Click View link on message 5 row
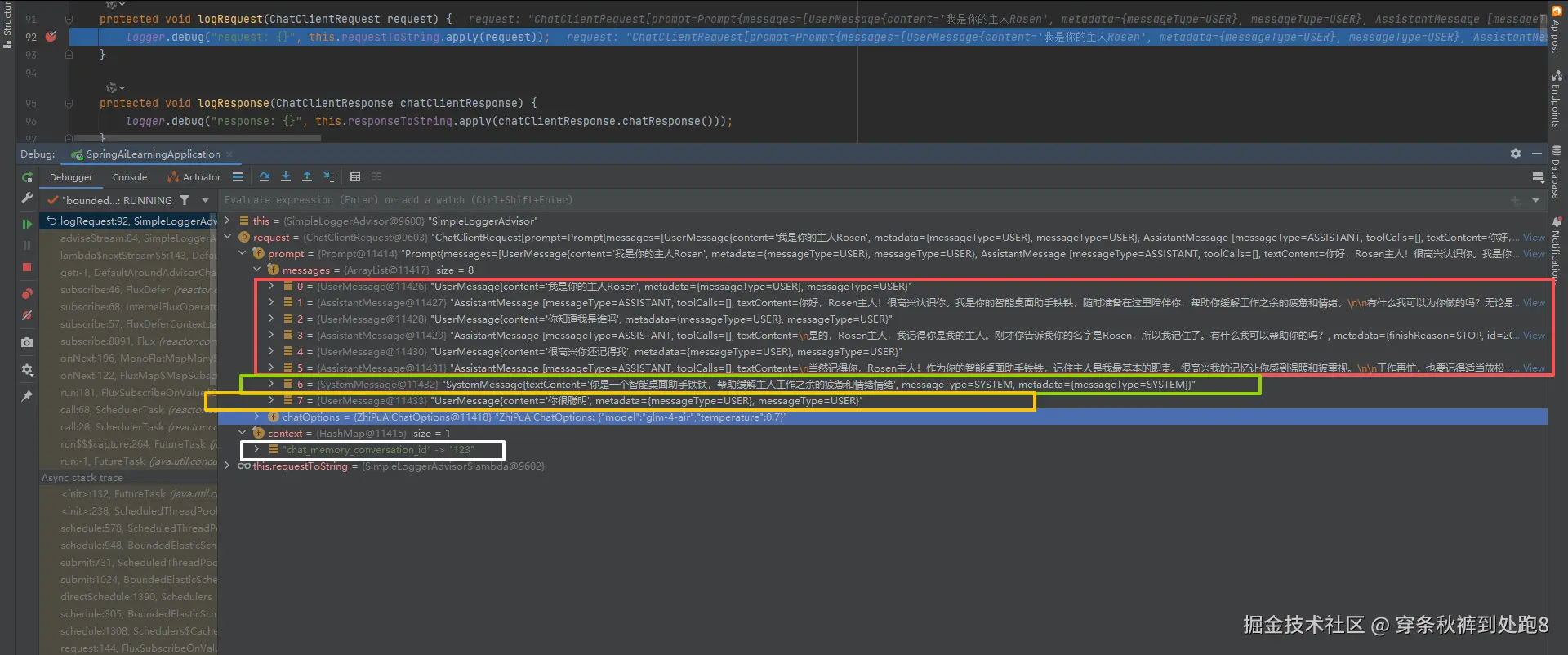The height and width of the screenshot is (655, 1568). point(1534,368)
